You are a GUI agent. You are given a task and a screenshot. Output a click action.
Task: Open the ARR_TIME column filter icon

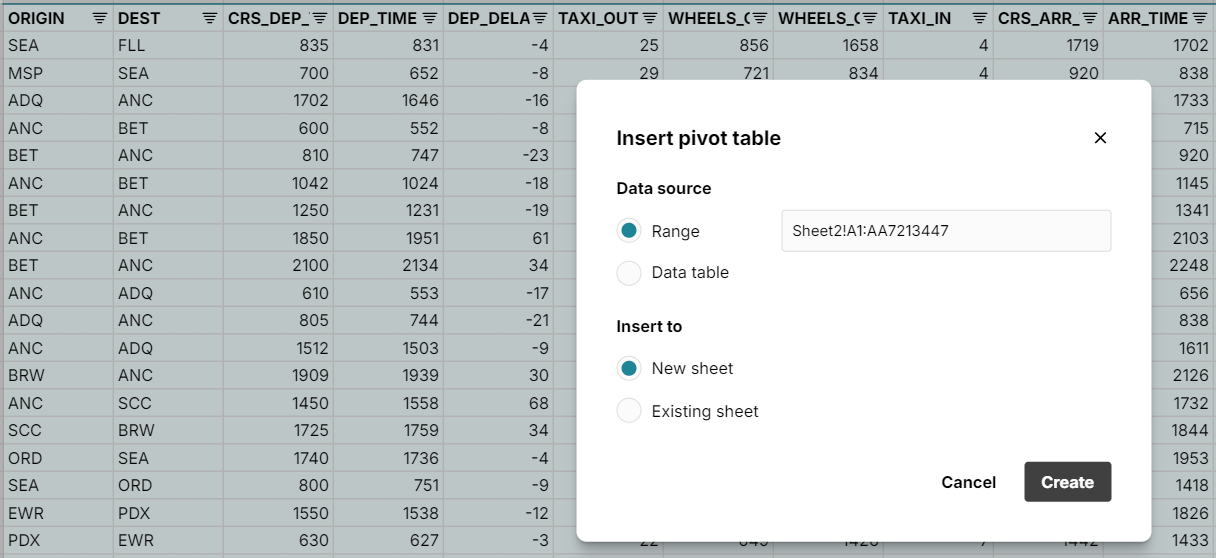click(1199, 18)
